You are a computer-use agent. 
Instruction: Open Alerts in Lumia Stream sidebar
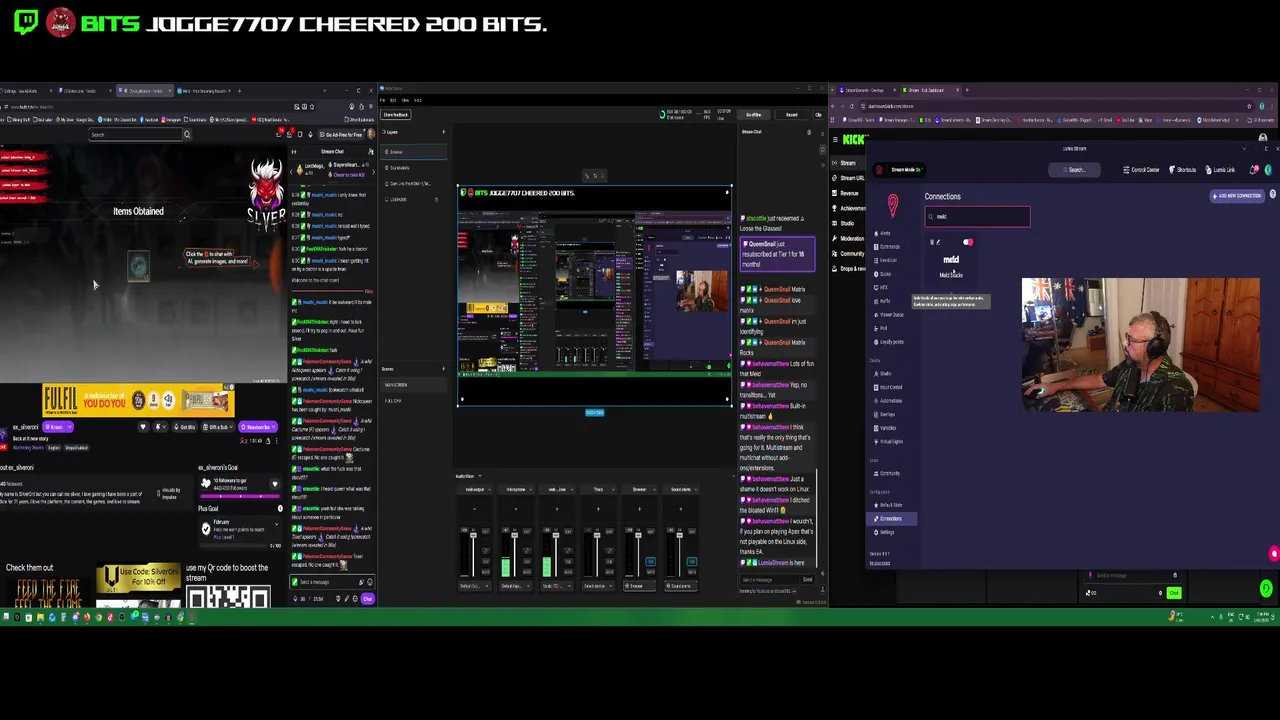pyautogui.click(x=885, y=233)
